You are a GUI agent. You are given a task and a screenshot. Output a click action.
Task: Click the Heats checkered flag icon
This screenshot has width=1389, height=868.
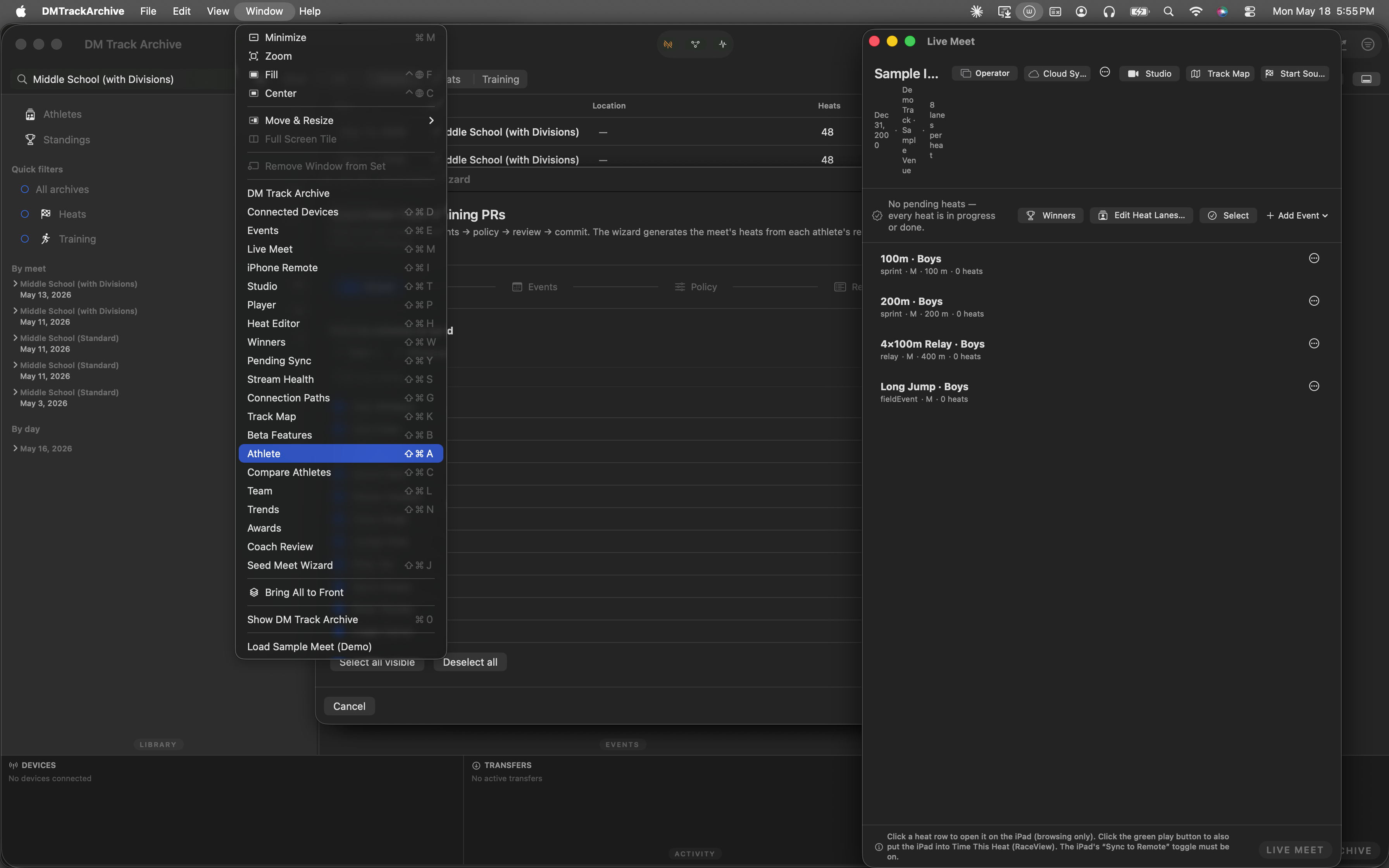click(46, 214)
